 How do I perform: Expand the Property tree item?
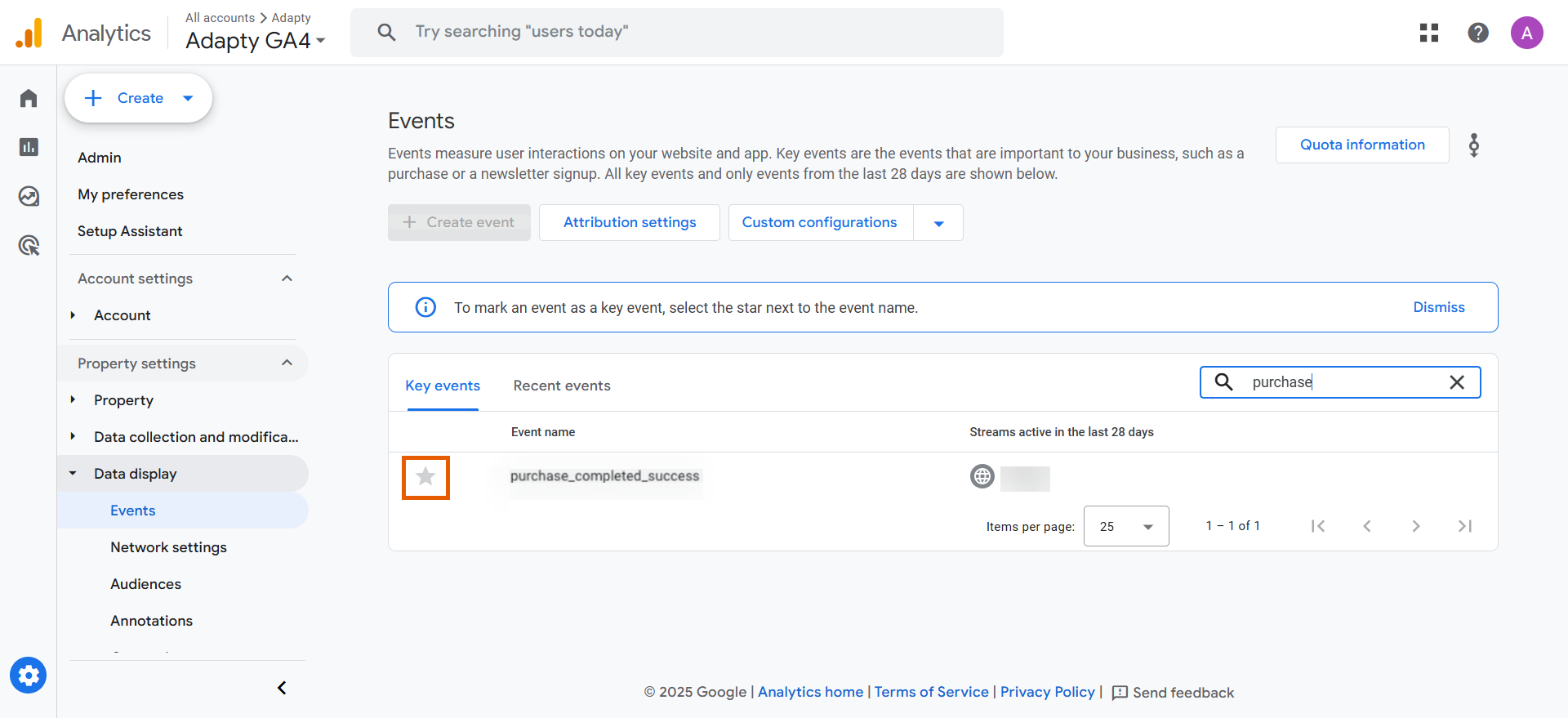(x=73, y=400)
